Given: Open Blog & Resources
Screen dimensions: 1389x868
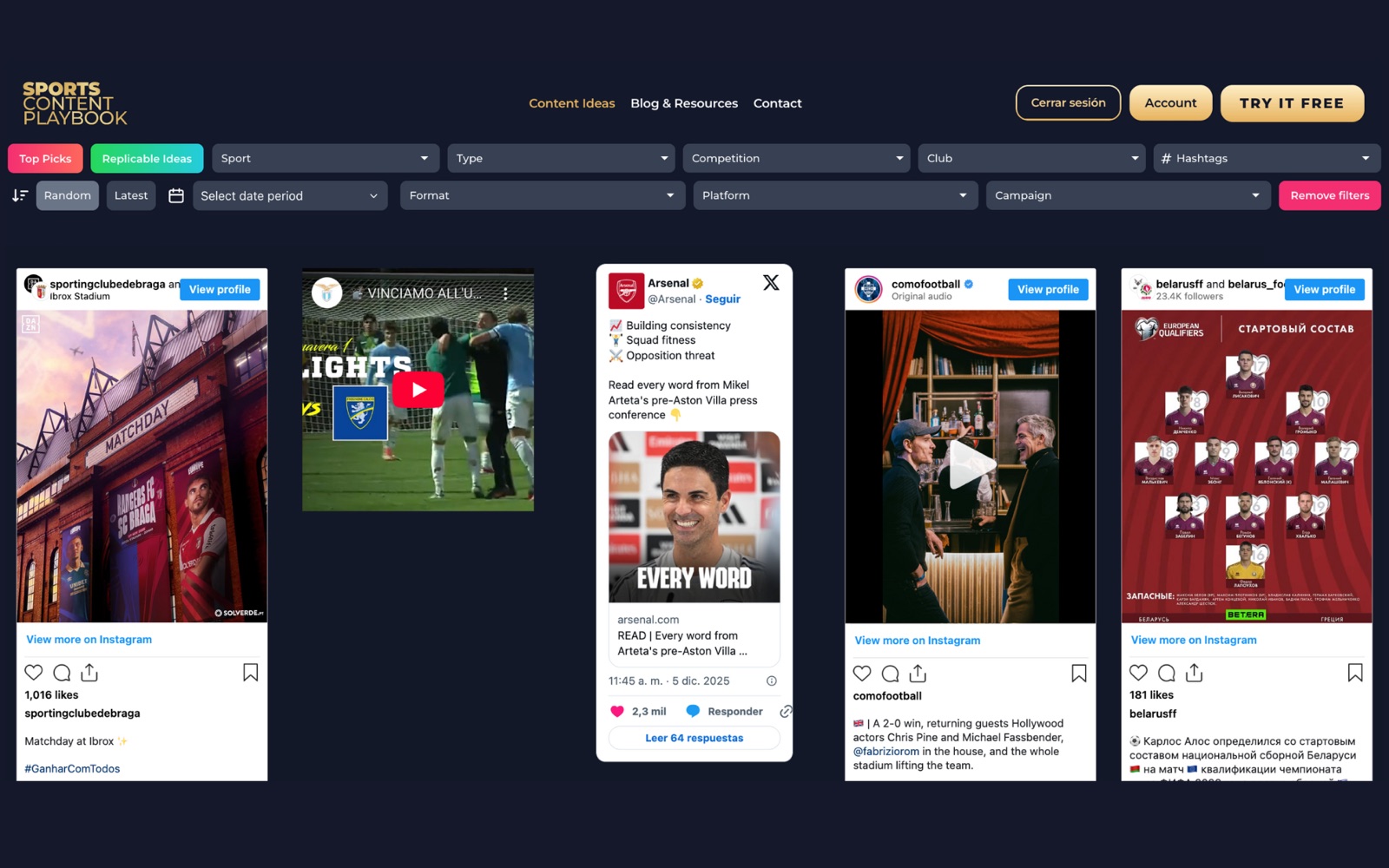Looking at the screenshot, I should tap(684, 103).
